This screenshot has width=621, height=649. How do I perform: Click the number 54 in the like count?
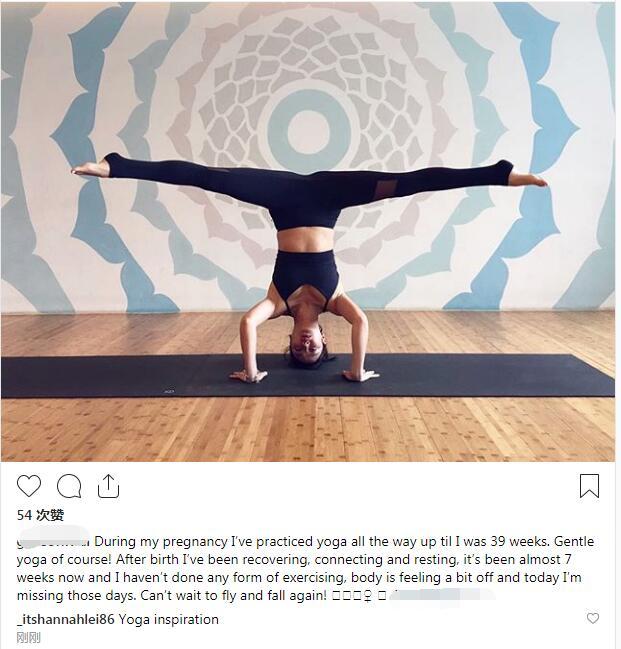coord(24,515)
